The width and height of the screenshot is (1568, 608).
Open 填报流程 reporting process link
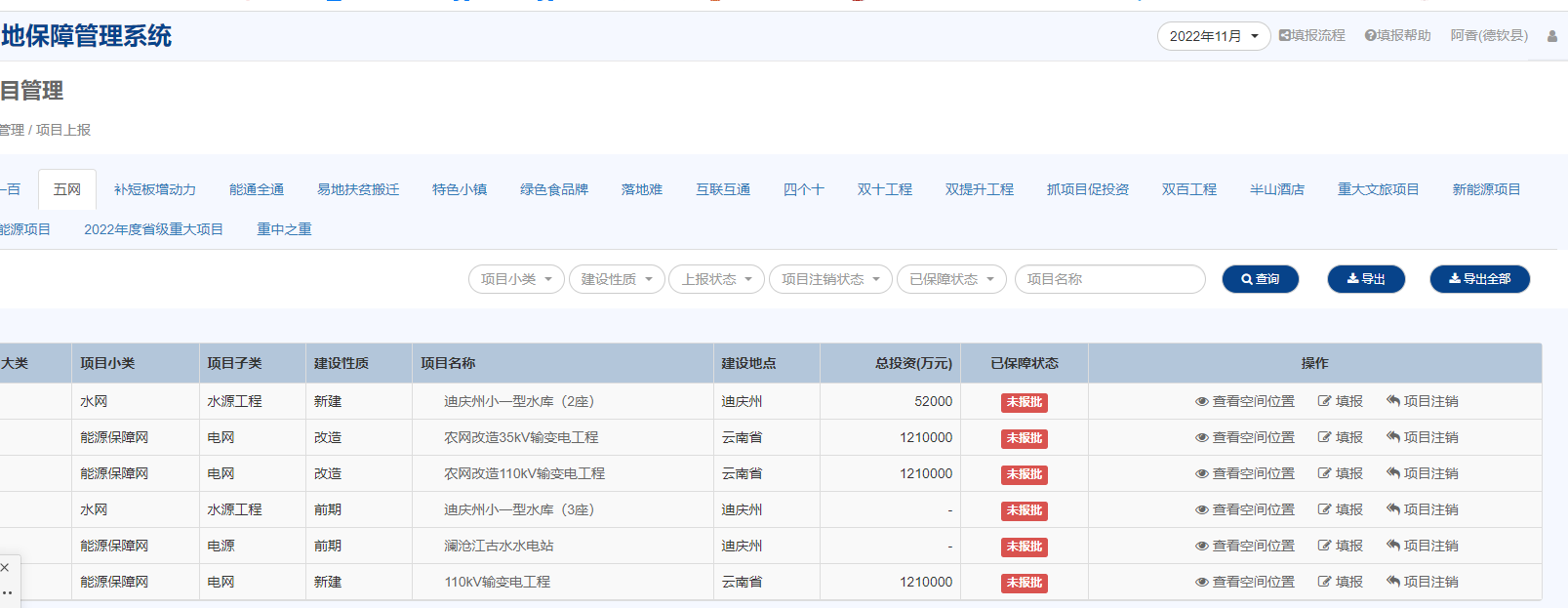(1311, 35)
